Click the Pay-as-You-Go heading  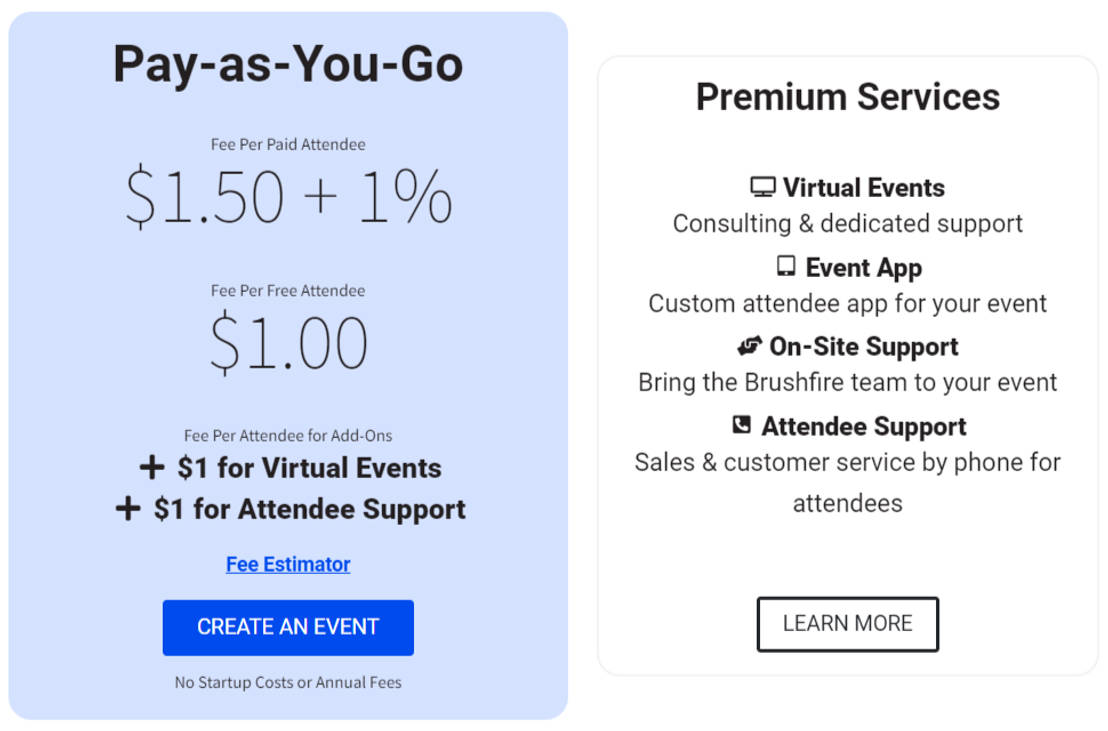point(288,64)
